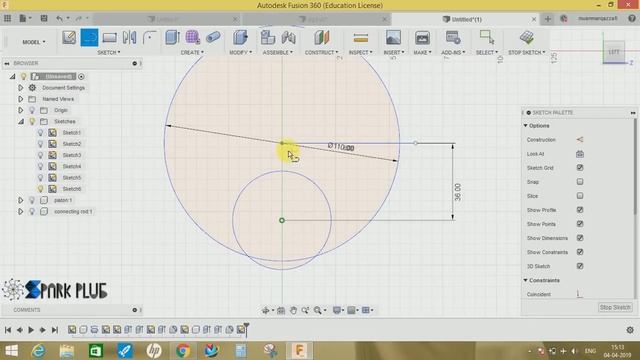Open the MAKE menu
Image resolution: width=640 pixels, height=360 pixels.
coord(422,53)
